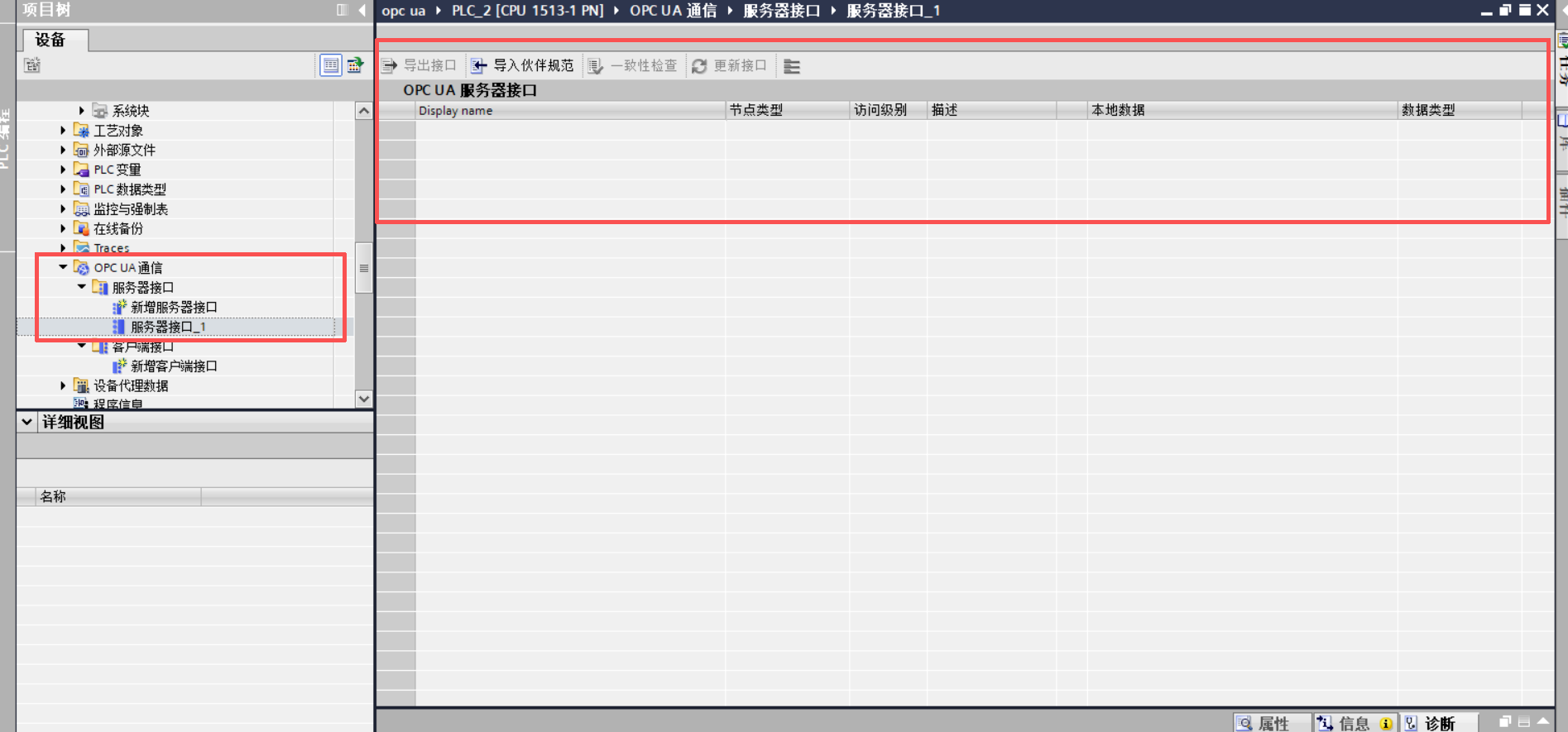Image resolution: width=1568 pixels, height=732 pixels.
Task: Click the 导出接口 toolbar button
Action: tap(420, 65)
